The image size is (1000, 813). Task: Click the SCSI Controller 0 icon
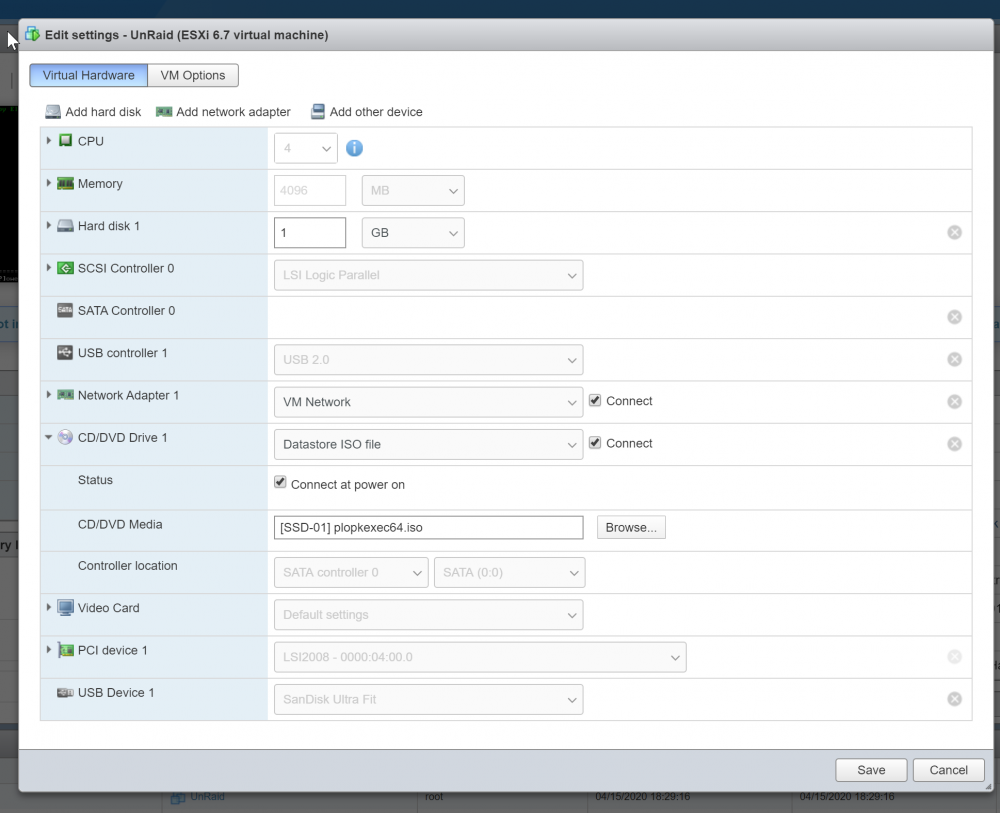click(65, 268)
